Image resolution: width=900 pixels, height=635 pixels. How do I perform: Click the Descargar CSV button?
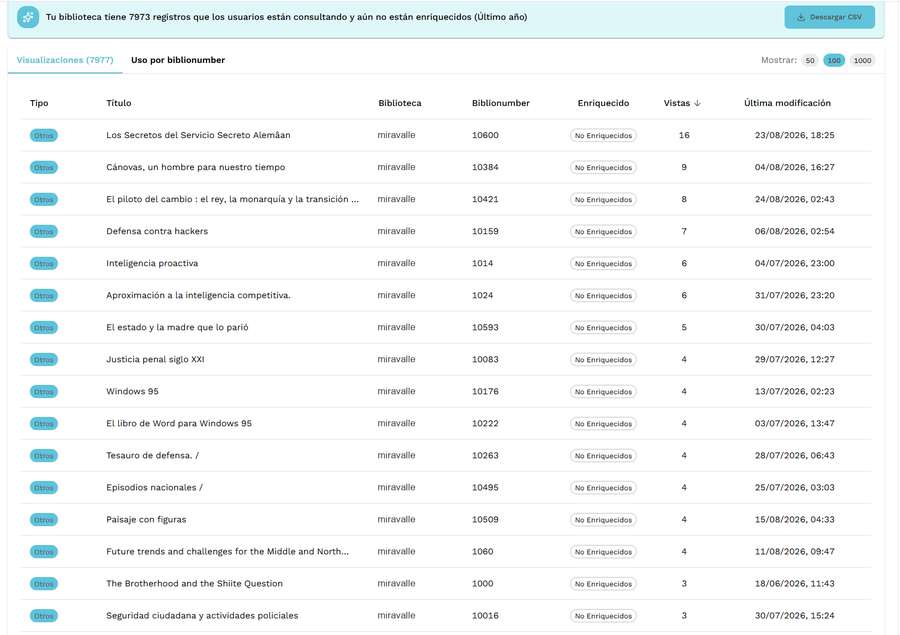point(829,17)
